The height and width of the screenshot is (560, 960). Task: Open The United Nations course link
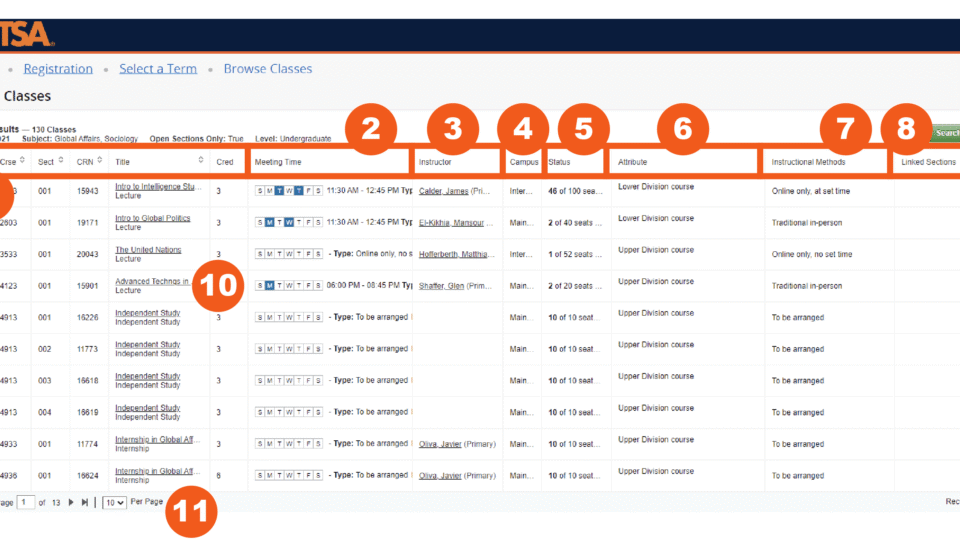(148, 250)
